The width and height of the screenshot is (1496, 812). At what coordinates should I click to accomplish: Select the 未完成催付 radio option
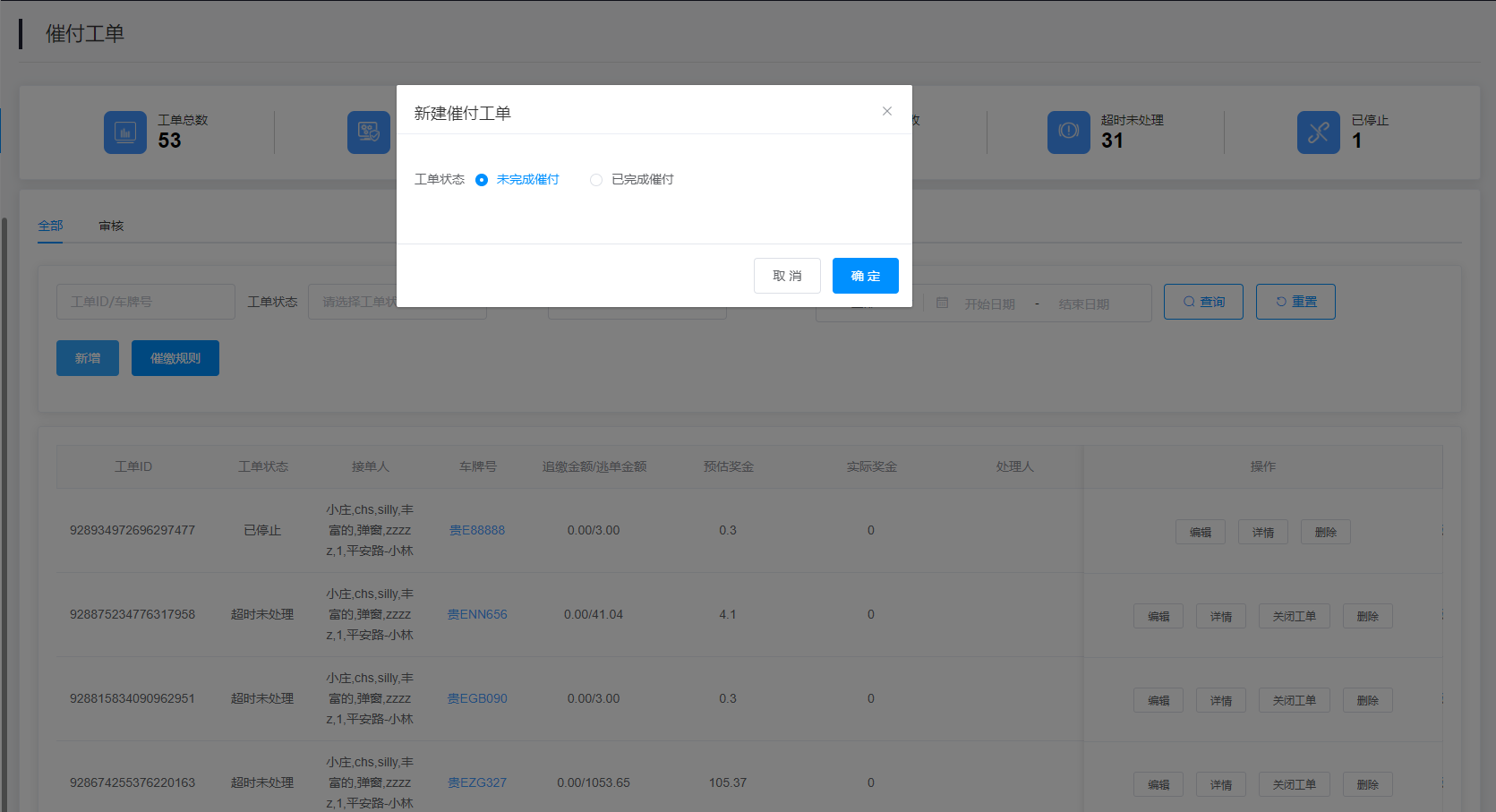(x=482, y=180)
